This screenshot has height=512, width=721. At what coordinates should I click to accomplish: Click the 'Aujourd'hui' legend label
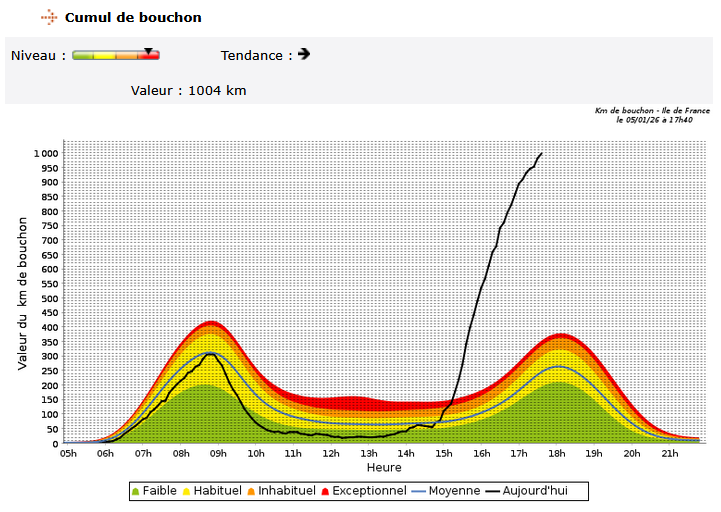coord(535,491)
